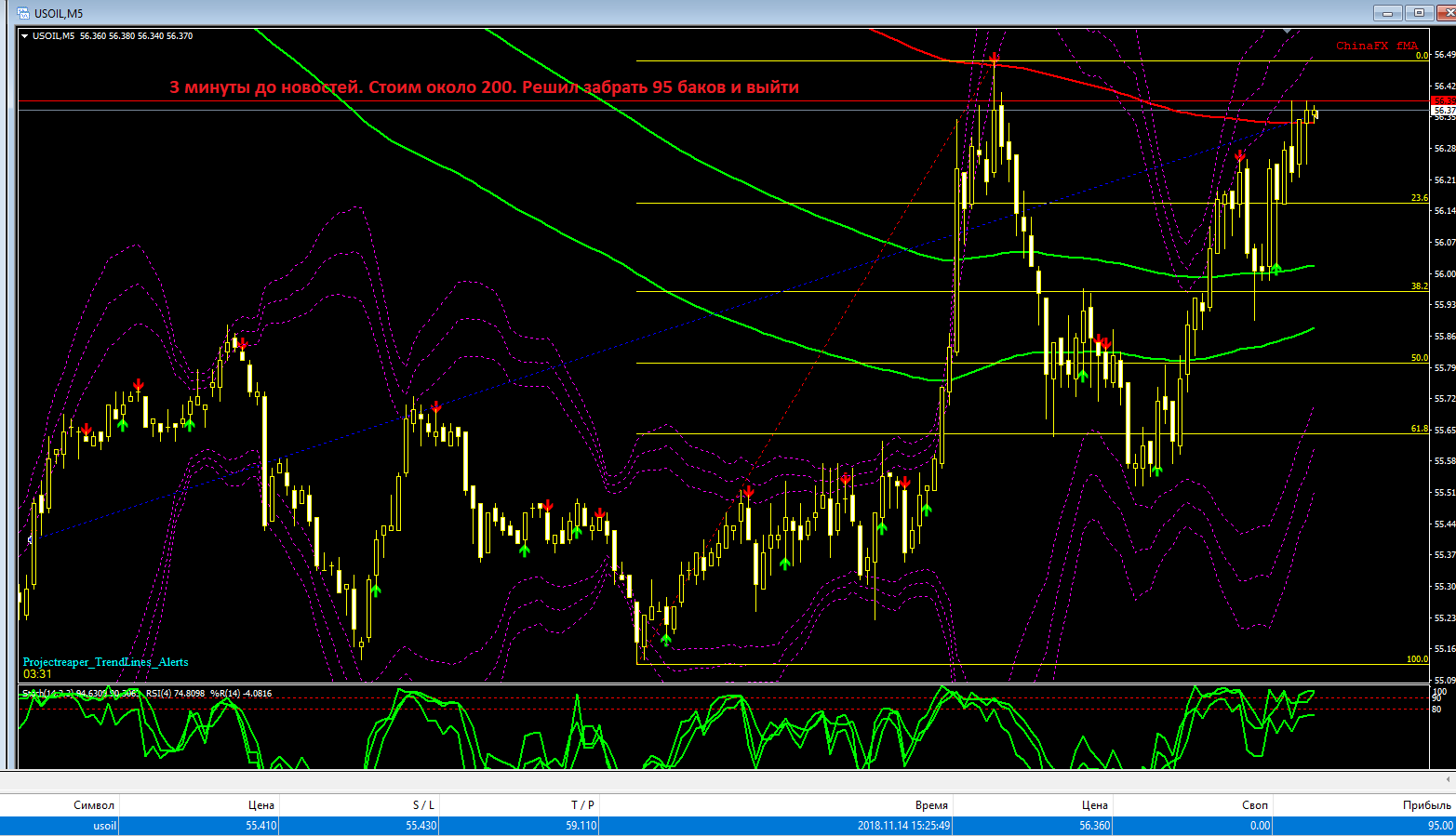
Task: Click the USOIL,M5 chart window icon
Action: [x=22, y=13]
